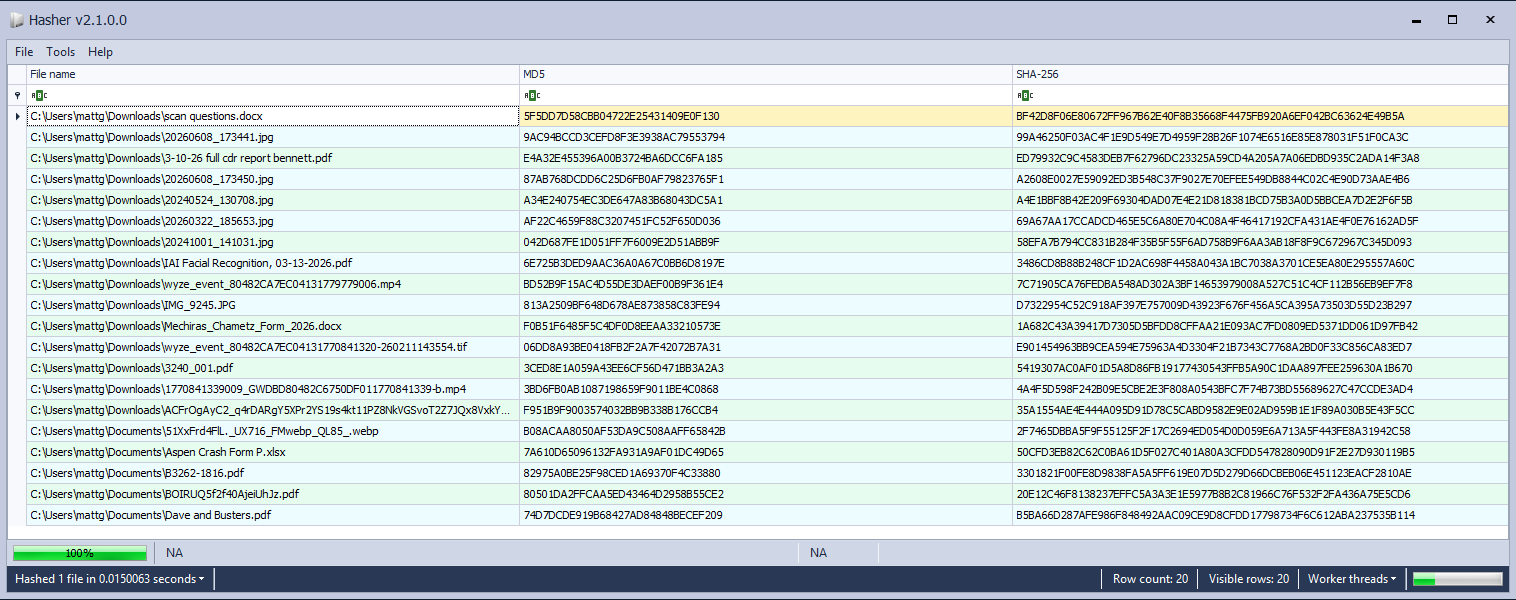
Task: Select the "Dave and Busters.pdf" file cell
Action: pyautogui.click(x=273, y=516)
